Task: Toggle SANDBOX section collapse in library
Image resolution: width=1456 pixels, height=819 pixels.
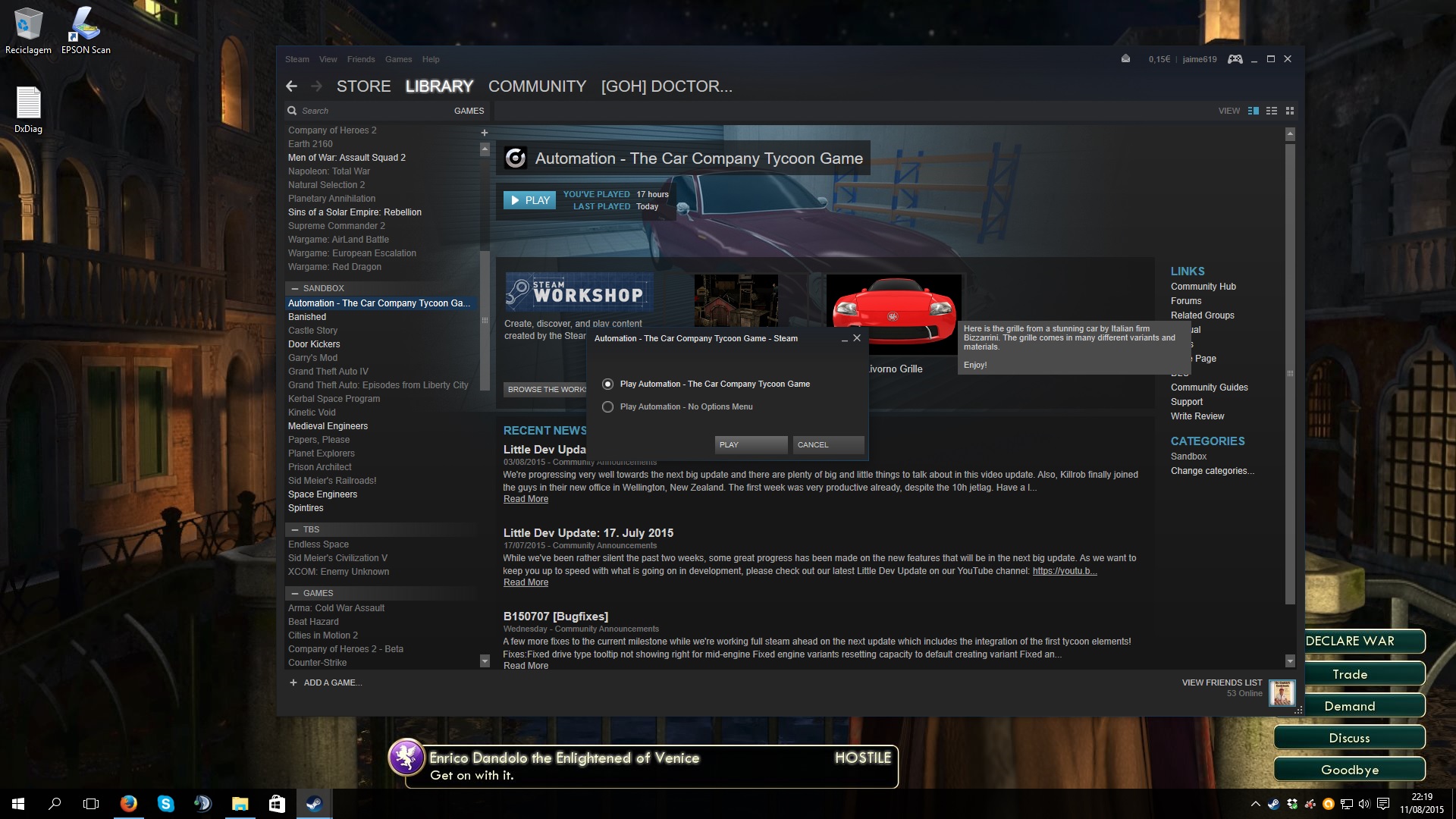Action: click(x=295, y=288)
